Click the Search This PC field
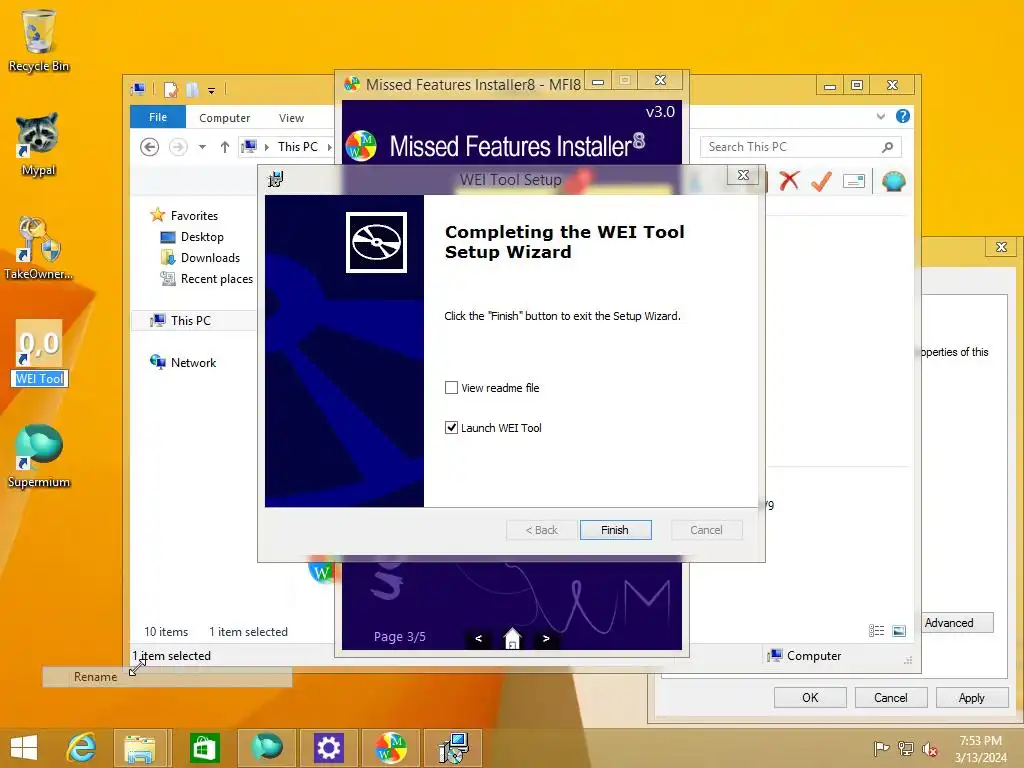The width and height of the screenshot is (1024, 768). (801, 147)
